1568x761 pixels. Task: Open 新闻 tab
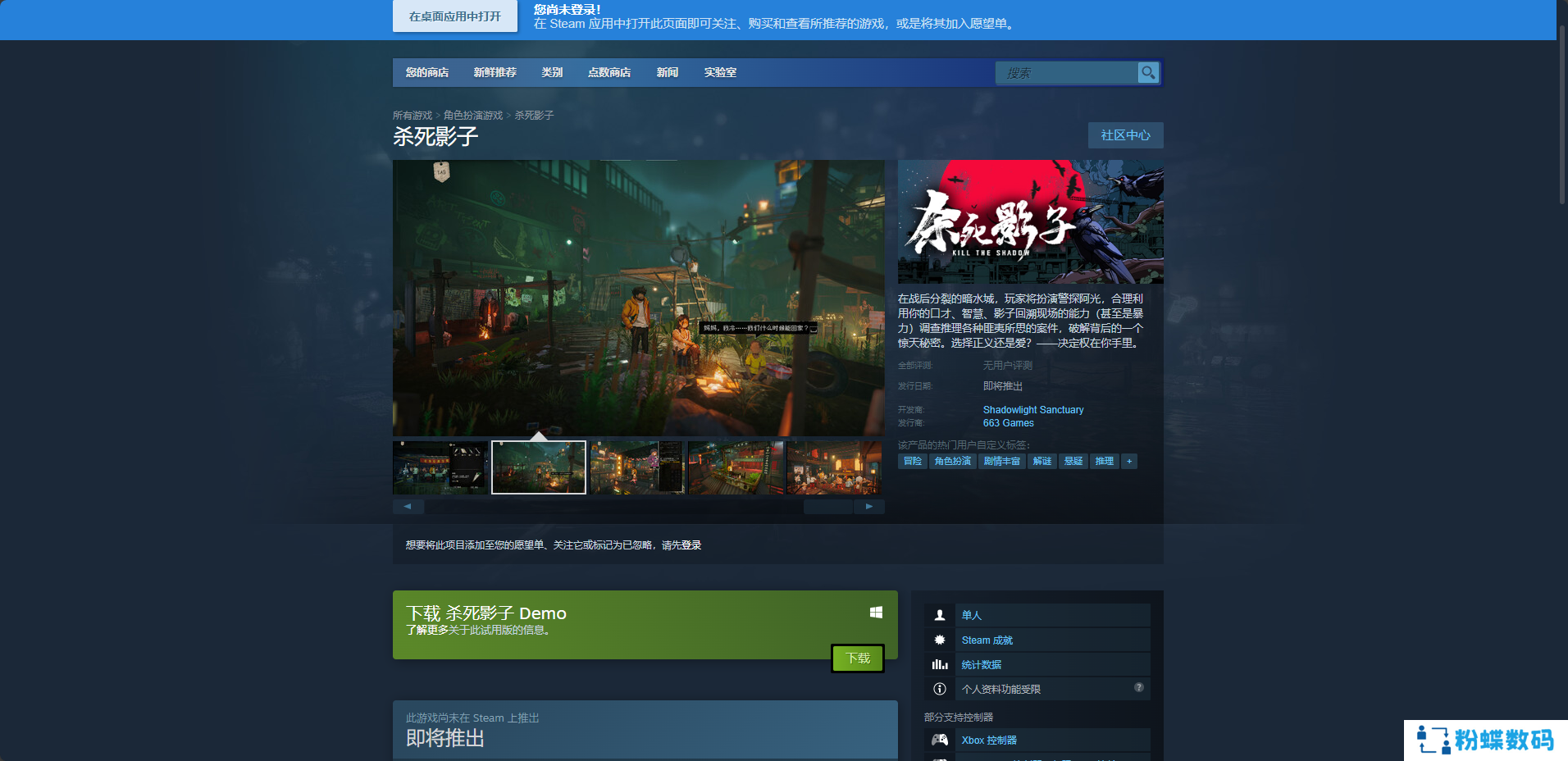668,72
